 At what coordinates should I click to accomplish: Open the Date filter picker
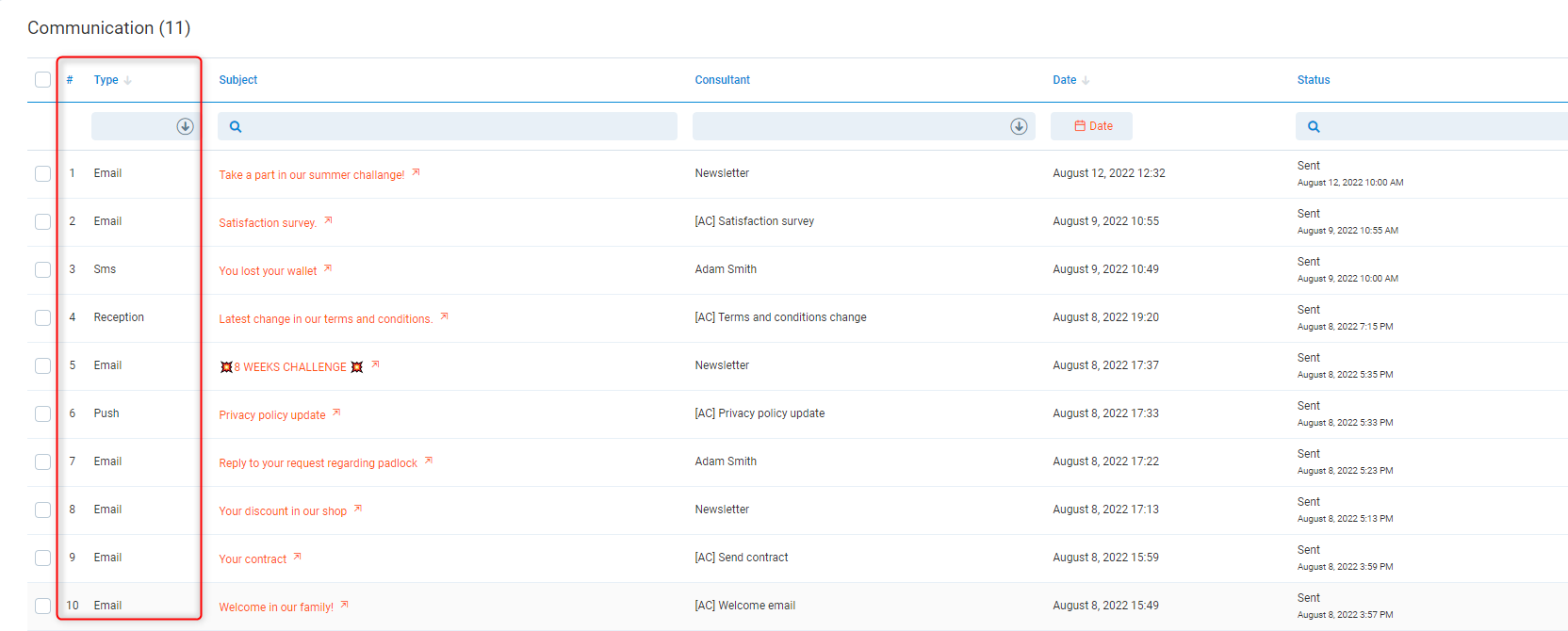click(1091, 126)
